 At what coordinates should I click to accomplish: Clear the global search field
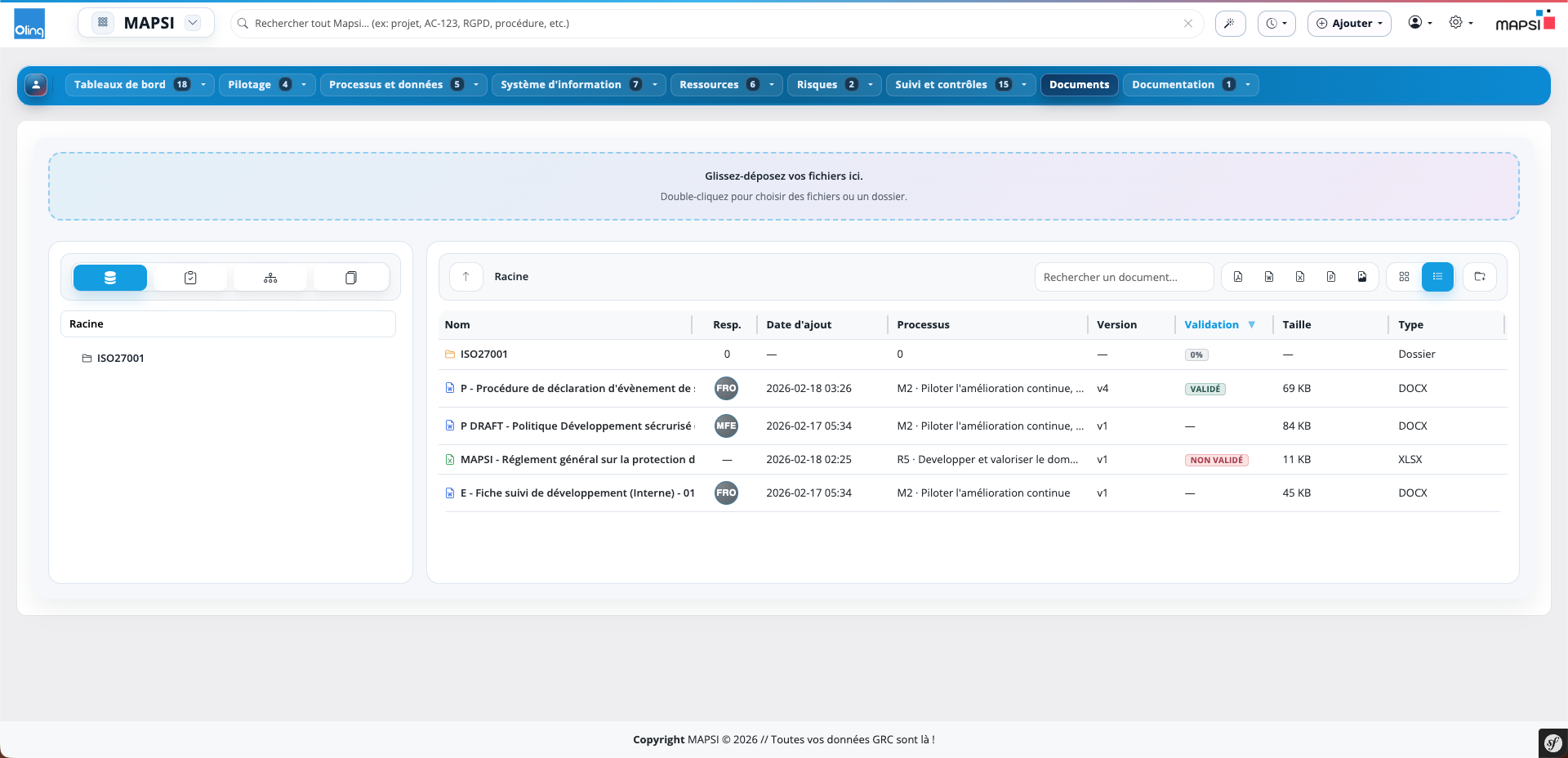point(1188,24)
